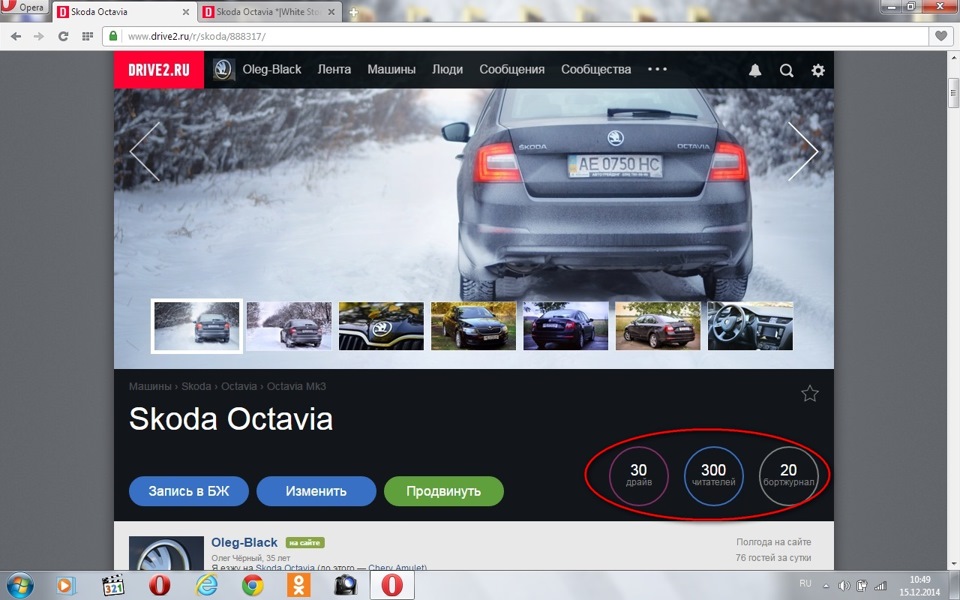
Task: Show hidden tray icons arrow
Action: tap(826, 586)
